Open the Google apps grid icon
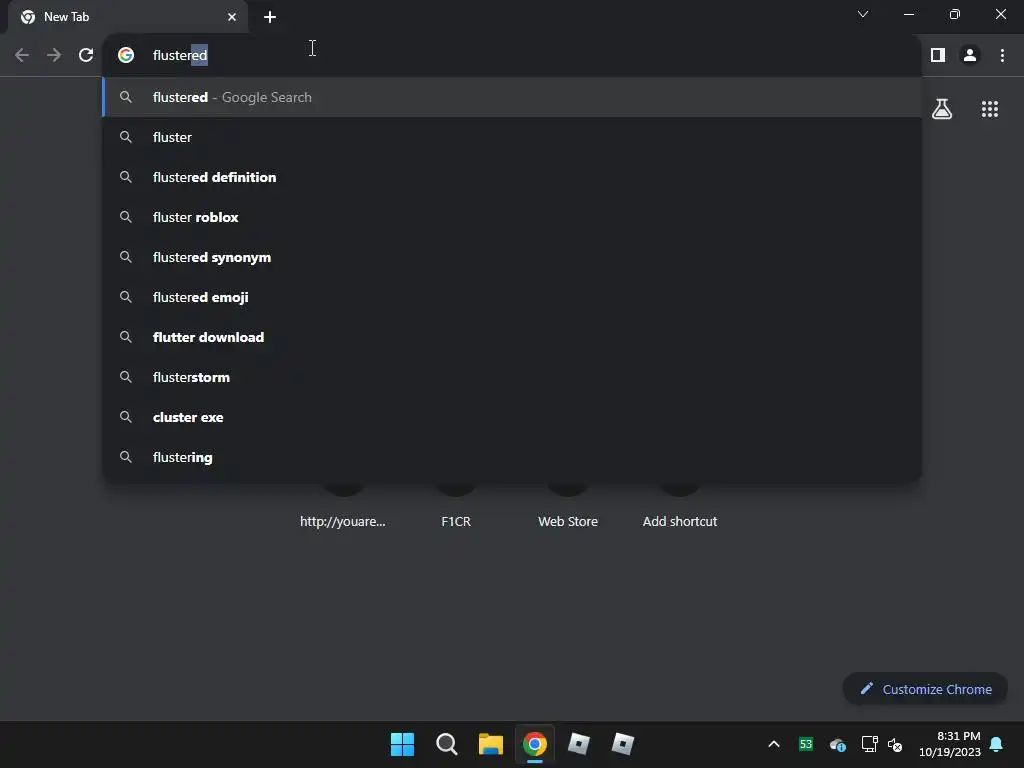The width and height of the screenshot is (1024, 768). click(989, 108)
